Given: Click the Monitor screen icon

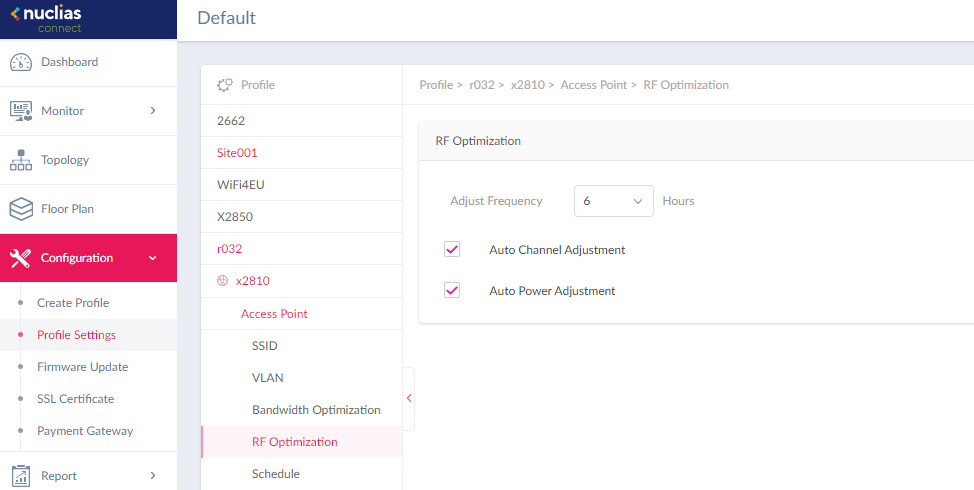Looking at the screenshot, I should (21, 111).
